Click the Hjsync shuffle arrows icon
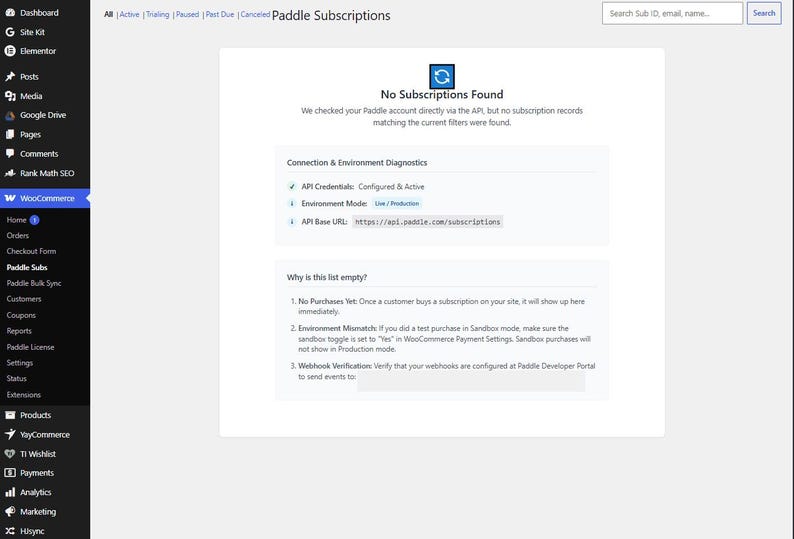This screenshot has width=794, height=539. [10, 530]
